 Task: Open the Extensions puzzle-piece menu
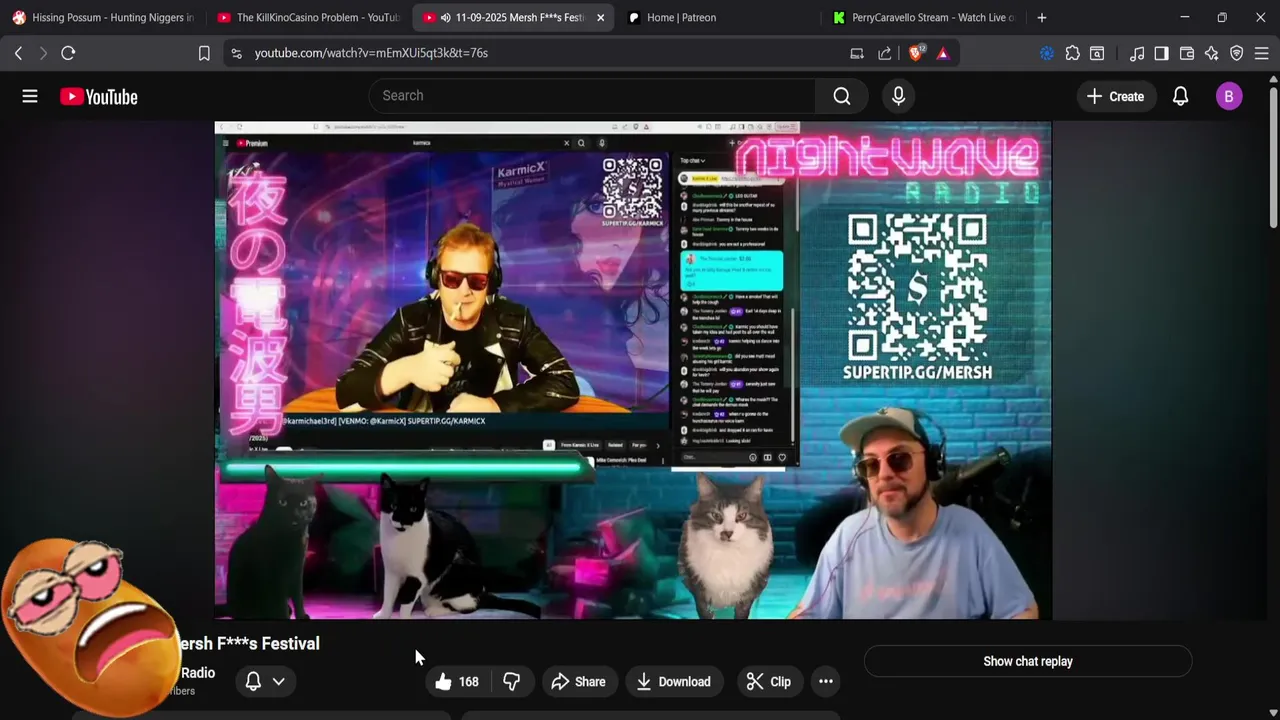(1072, 53)
